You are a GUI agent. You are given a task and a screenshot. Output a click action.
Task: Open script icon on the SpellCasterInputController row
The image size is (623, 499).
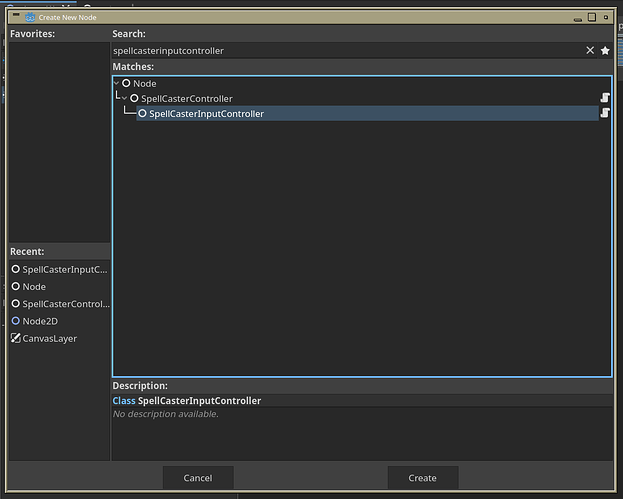pos(605,113)
